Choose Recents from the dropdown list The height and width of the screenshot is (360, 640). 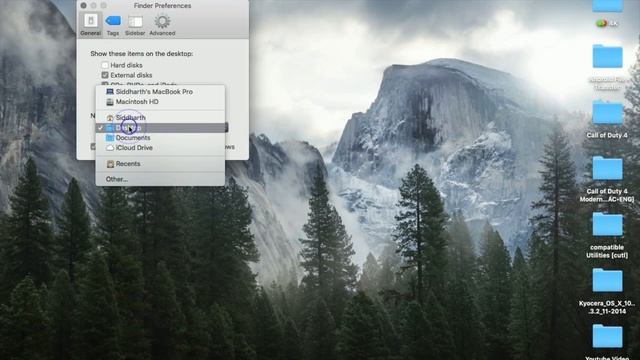click(x=160, y=164)
